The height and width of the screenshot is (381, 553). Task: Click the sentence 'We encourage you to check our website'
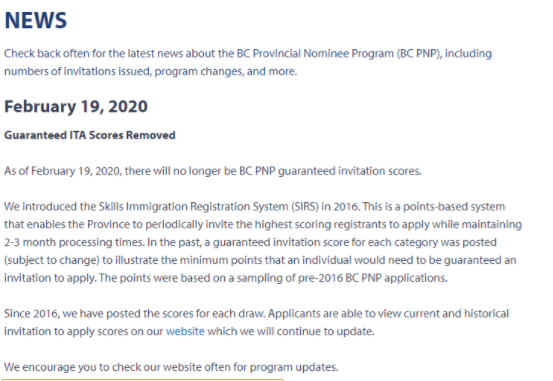(171, 367)
